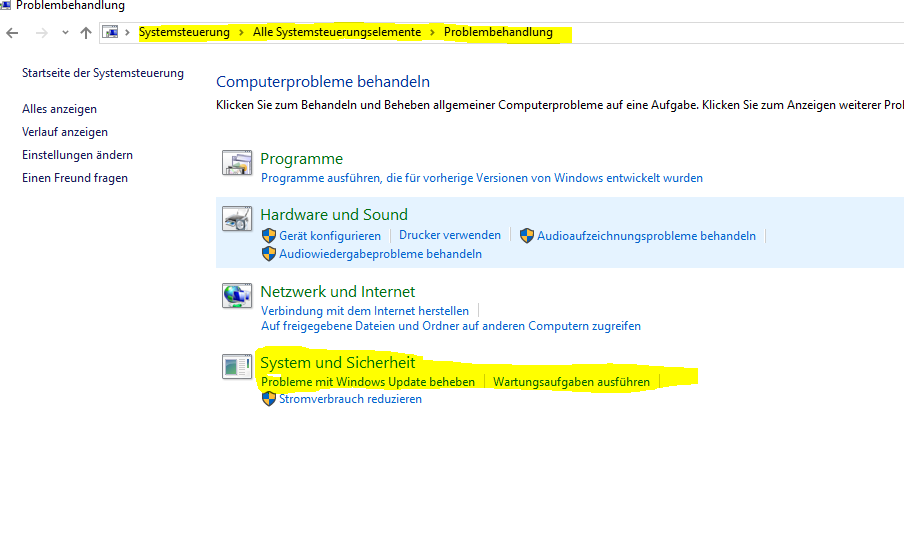Open Stromverbrauch reduzieren troubleshooter
The height and width of the screenshot is (533, 904).
click(x=351, y=399)
